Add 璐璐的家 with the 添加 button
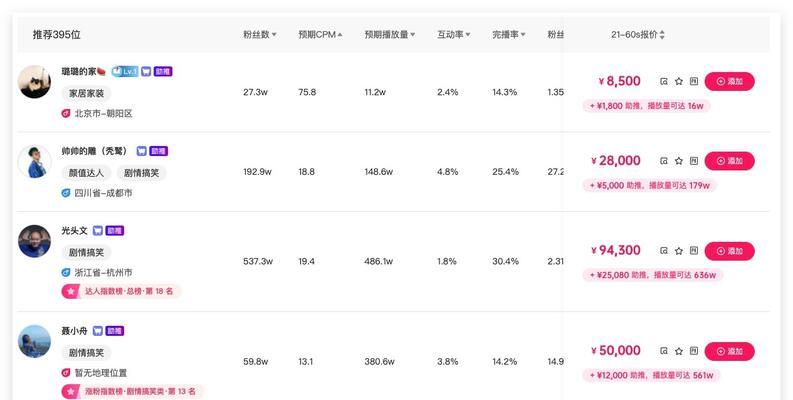Screen dimensions: 793x400 click(729, 81)
